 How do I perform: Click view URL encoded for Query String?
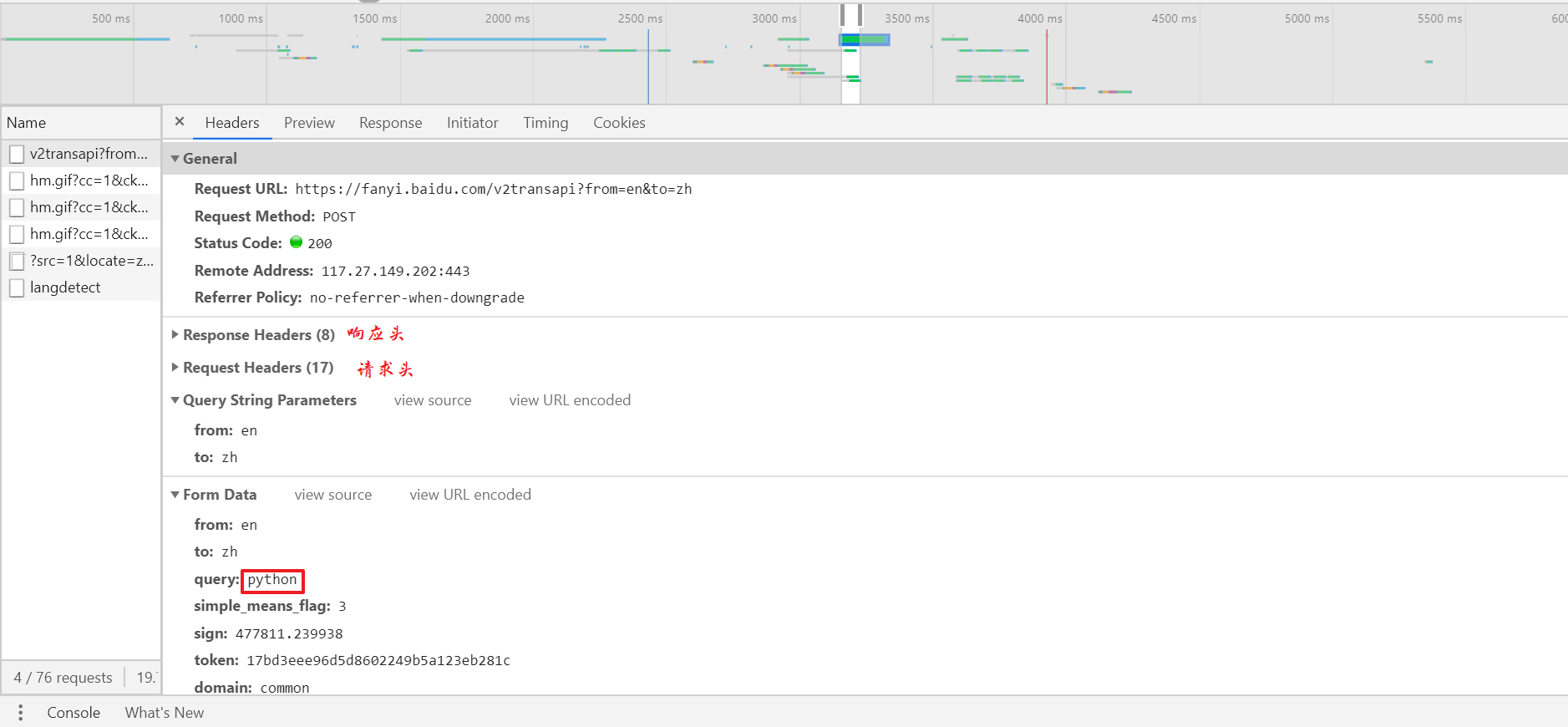pos(570,400)
